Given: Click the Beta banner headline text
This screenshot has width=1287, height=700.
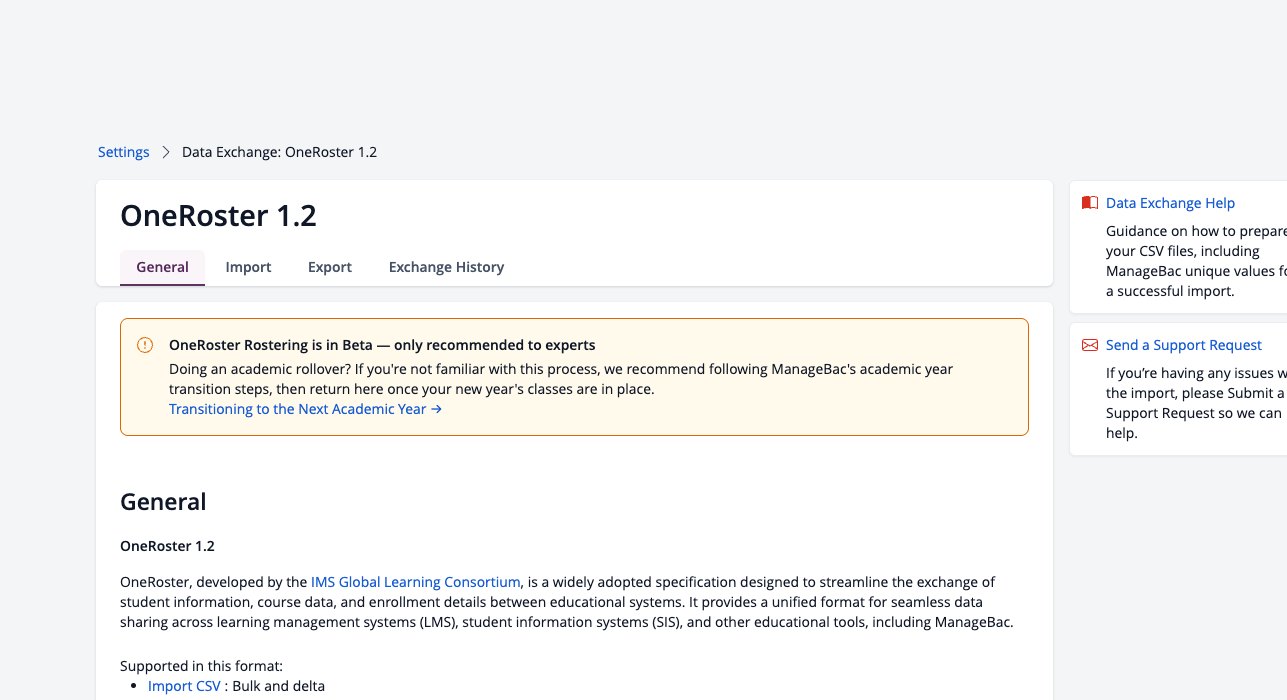Looking at the screenshot, I should tap(382, 345).
